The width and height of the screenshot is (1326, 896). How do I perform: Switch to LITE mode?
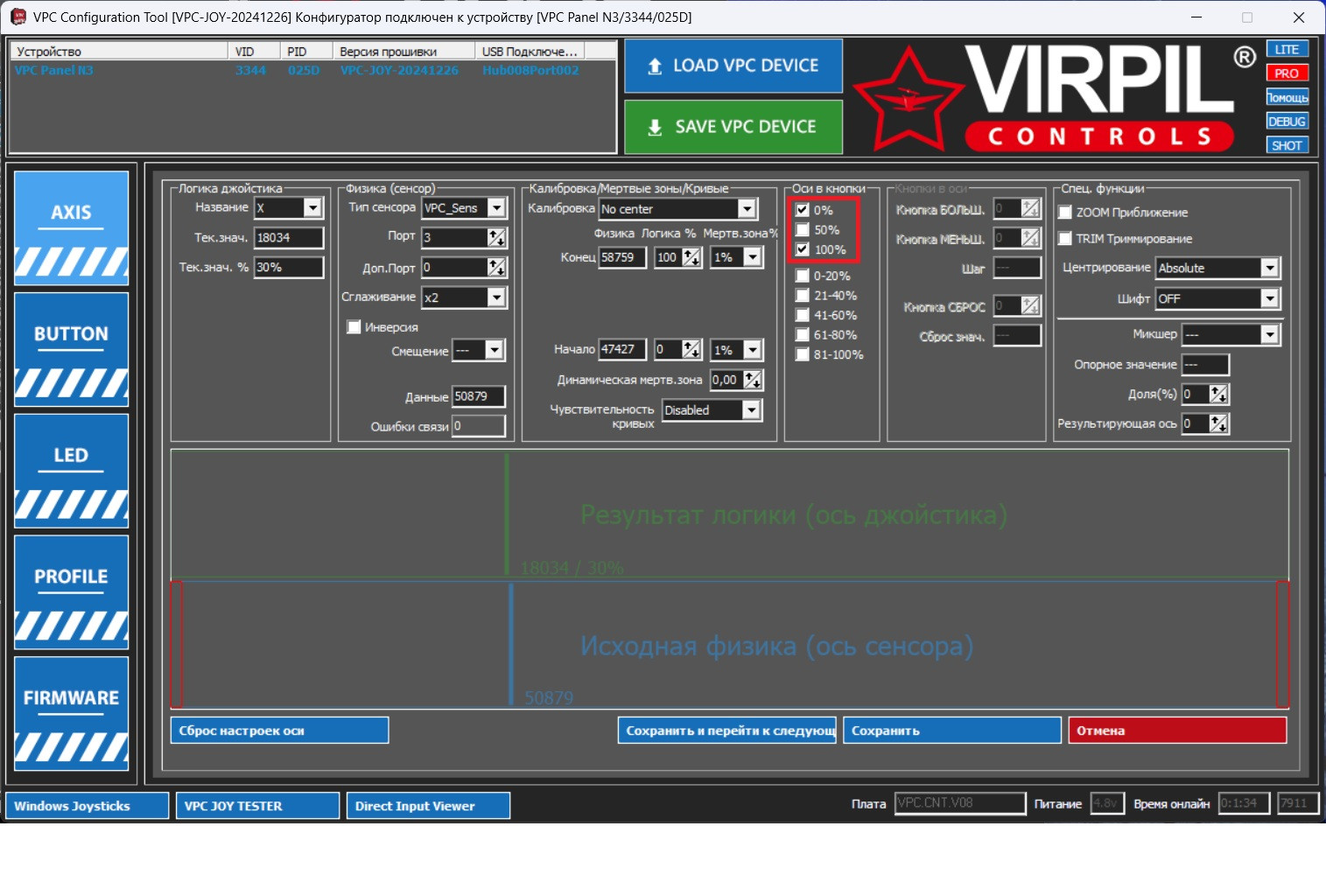[1287, 49]
